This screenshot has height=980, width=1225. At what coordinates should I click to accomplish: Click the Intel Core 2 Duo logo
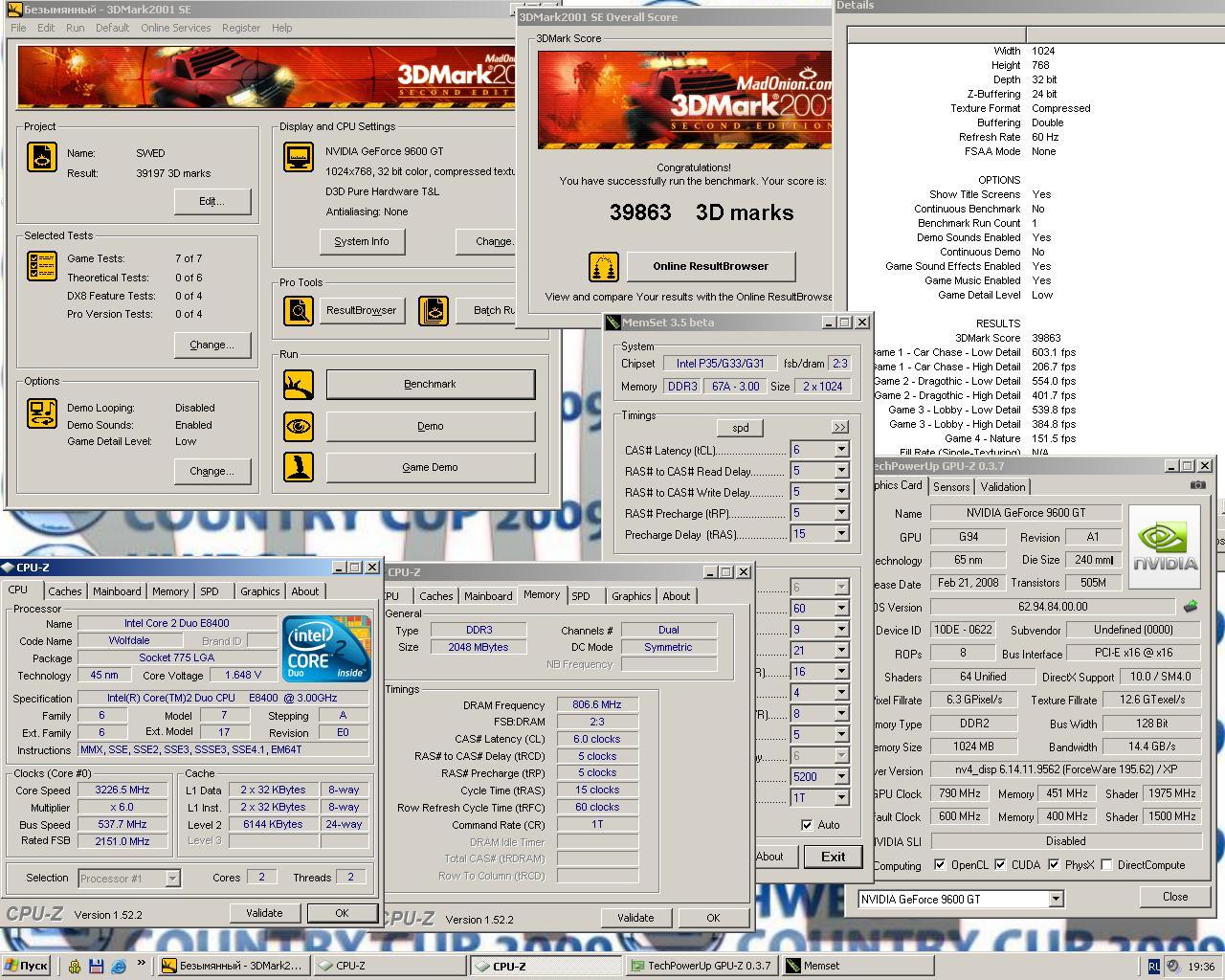tap(326, 648)
